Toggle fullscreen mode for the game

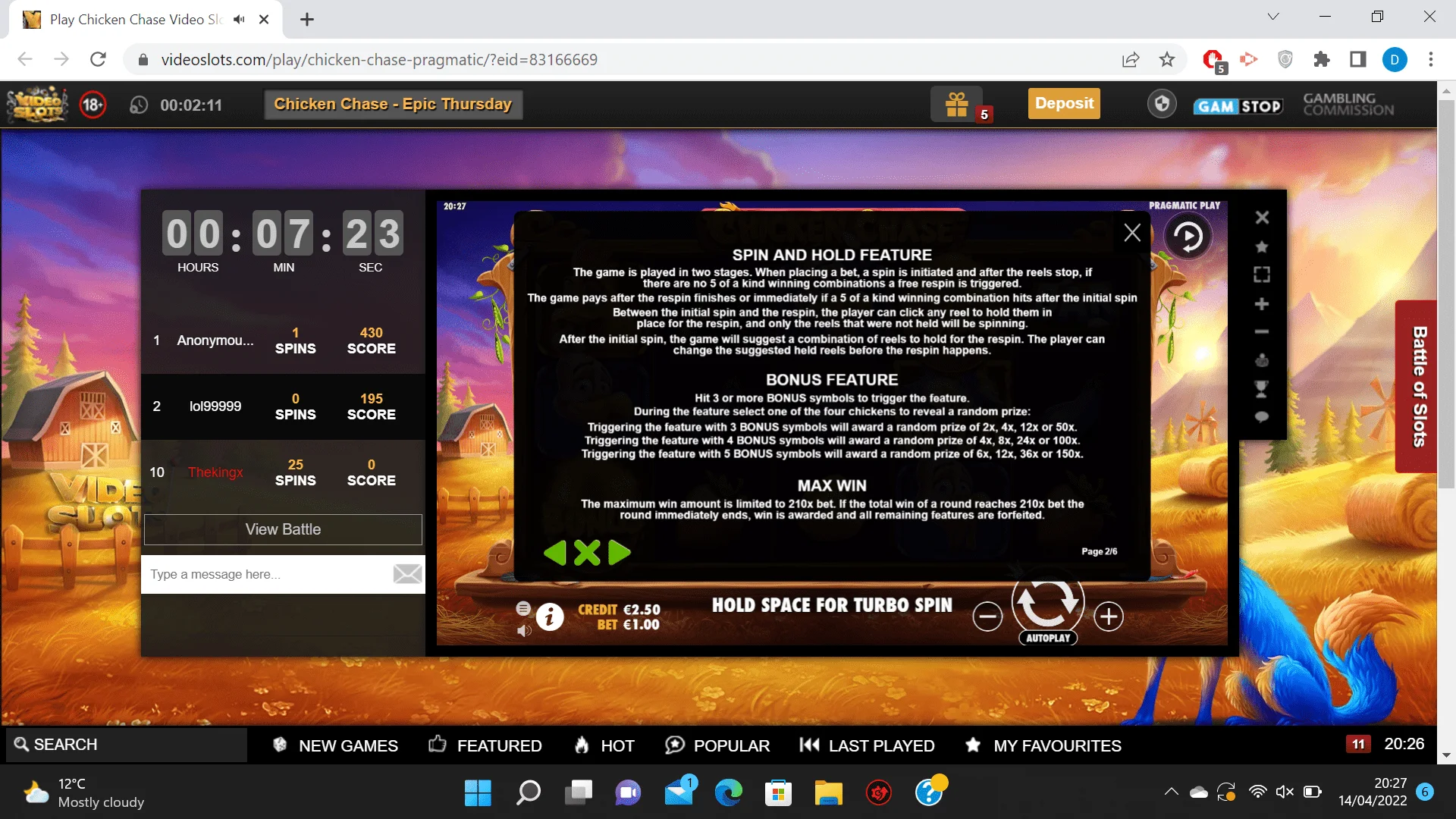(1262, 275)
